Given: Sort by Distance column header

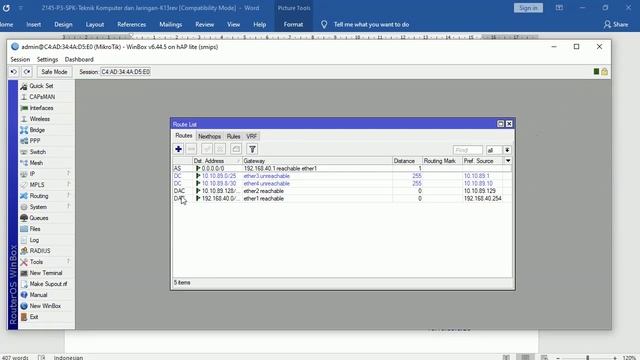Looking at the screenshot, I should click(407, 161).
